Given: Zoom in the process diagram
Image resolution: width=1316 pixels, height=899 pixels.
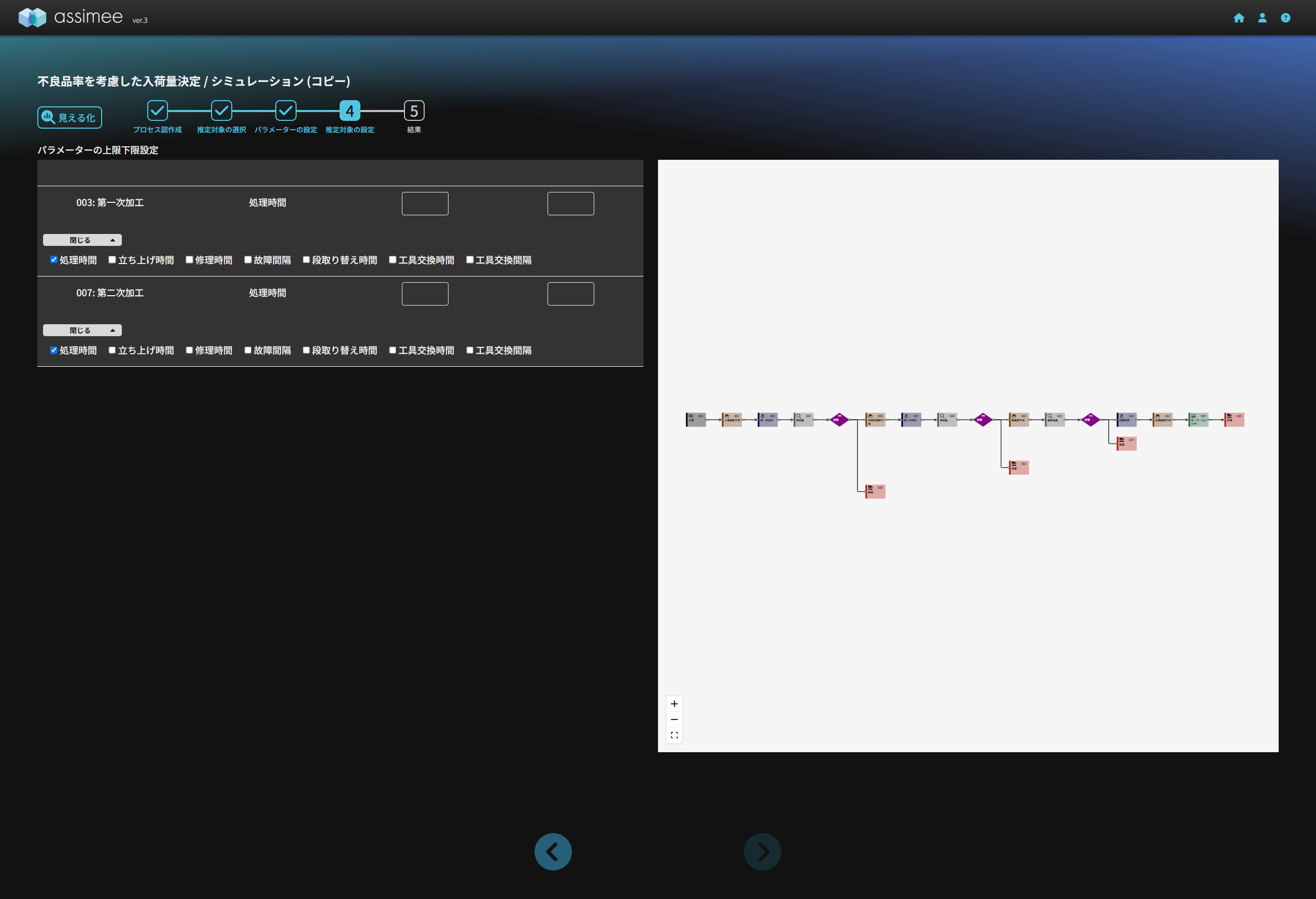Looking at the screenshot, I should pyautogui.click(x=674, y=703).
